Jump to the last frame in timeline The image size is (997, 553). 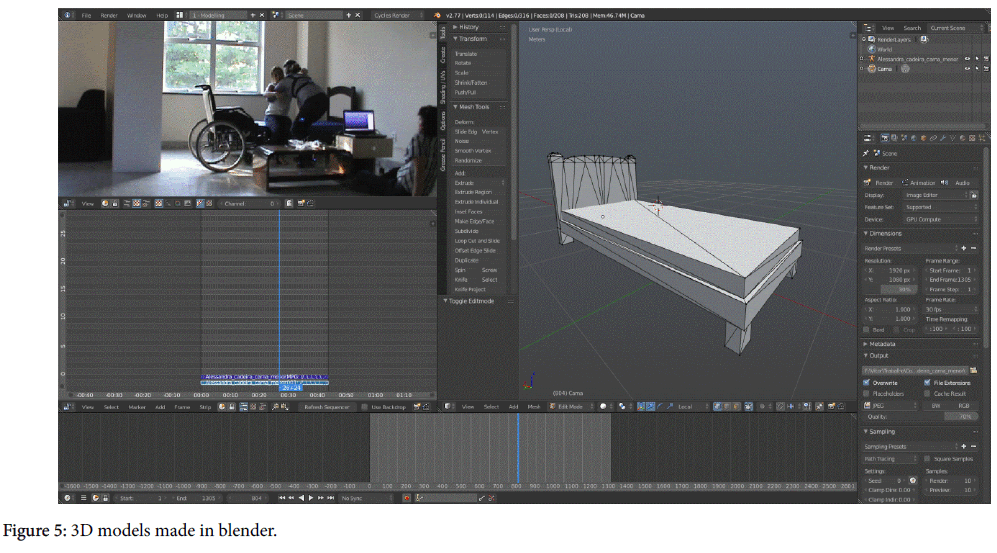[x=331, y=498]
